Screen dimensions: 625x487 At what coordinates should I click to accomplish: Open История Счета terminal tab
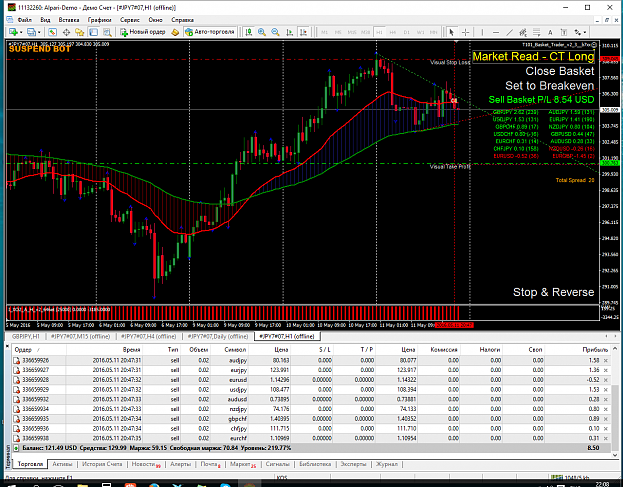(x=102, y=464)
